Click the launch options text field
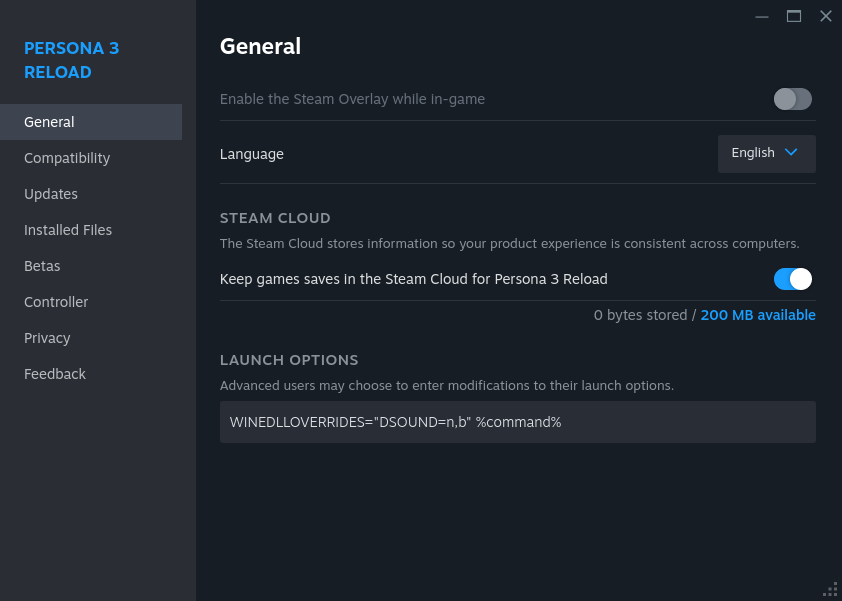The image size is (842, 601). tap(517, 422)
